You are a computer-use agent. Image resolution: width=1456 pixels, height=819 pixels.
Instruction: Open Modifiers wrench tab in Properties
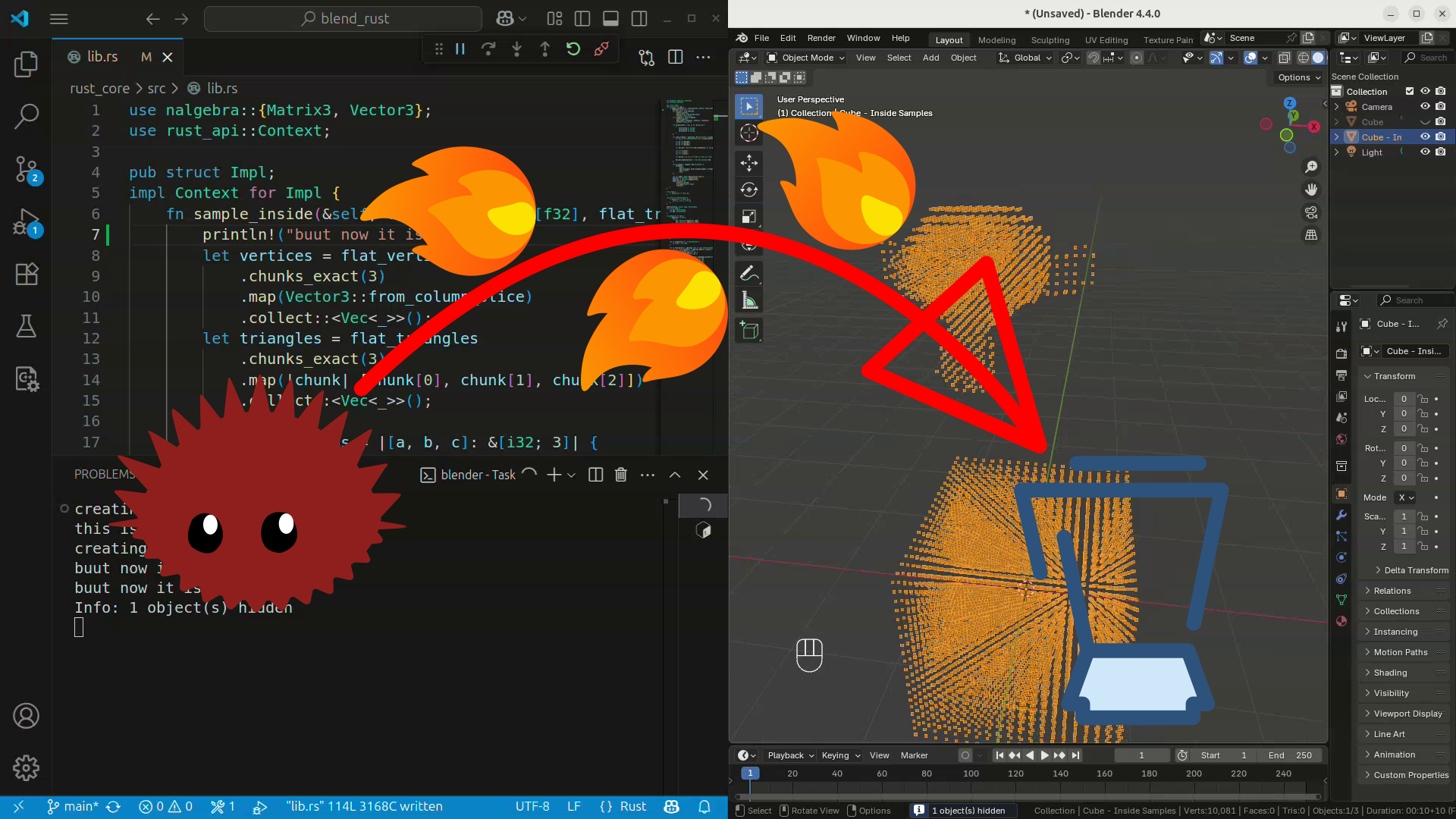[x=1341, y=515]
